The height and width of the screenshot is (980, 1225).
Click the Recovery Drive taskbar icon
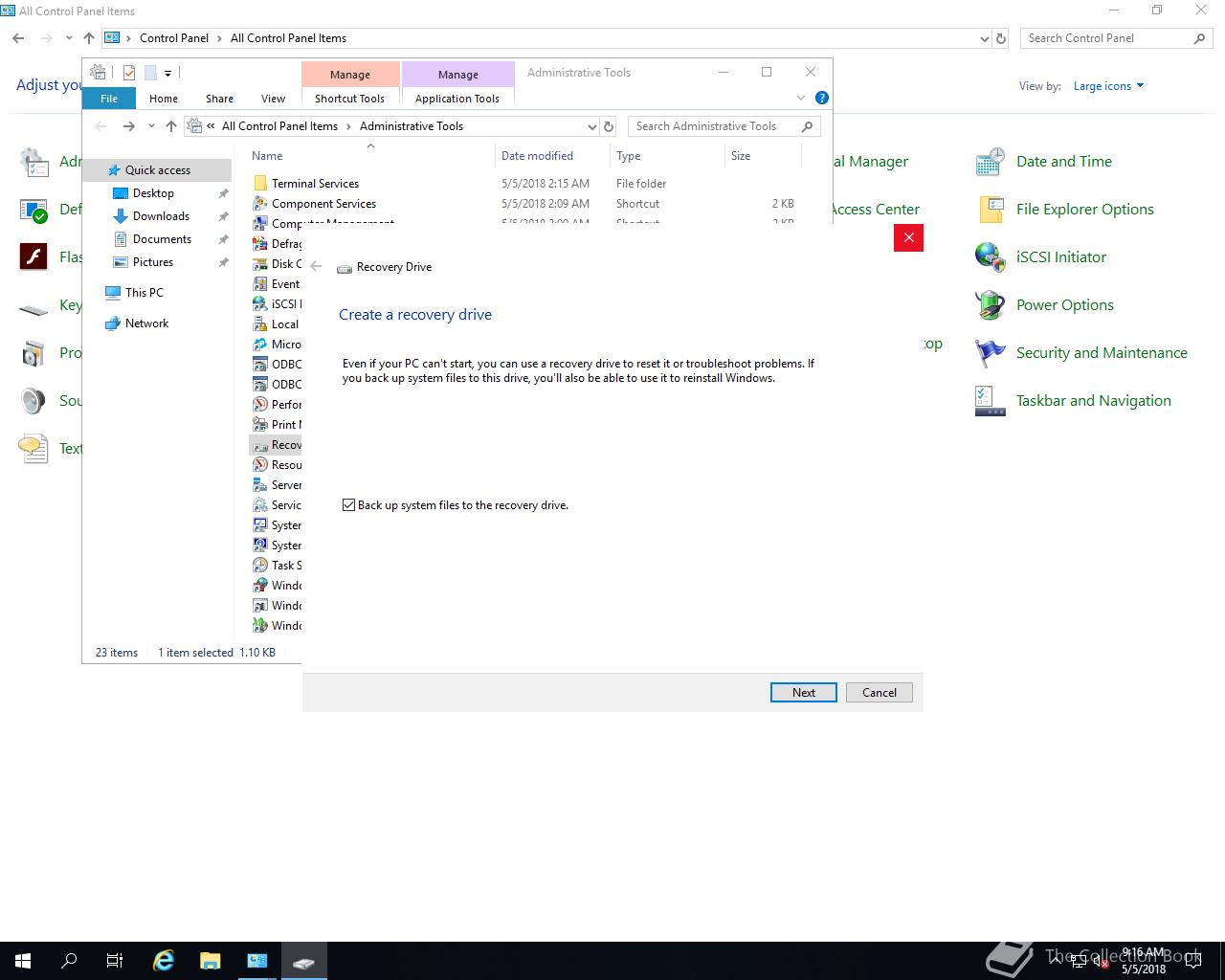coord(303,961)
